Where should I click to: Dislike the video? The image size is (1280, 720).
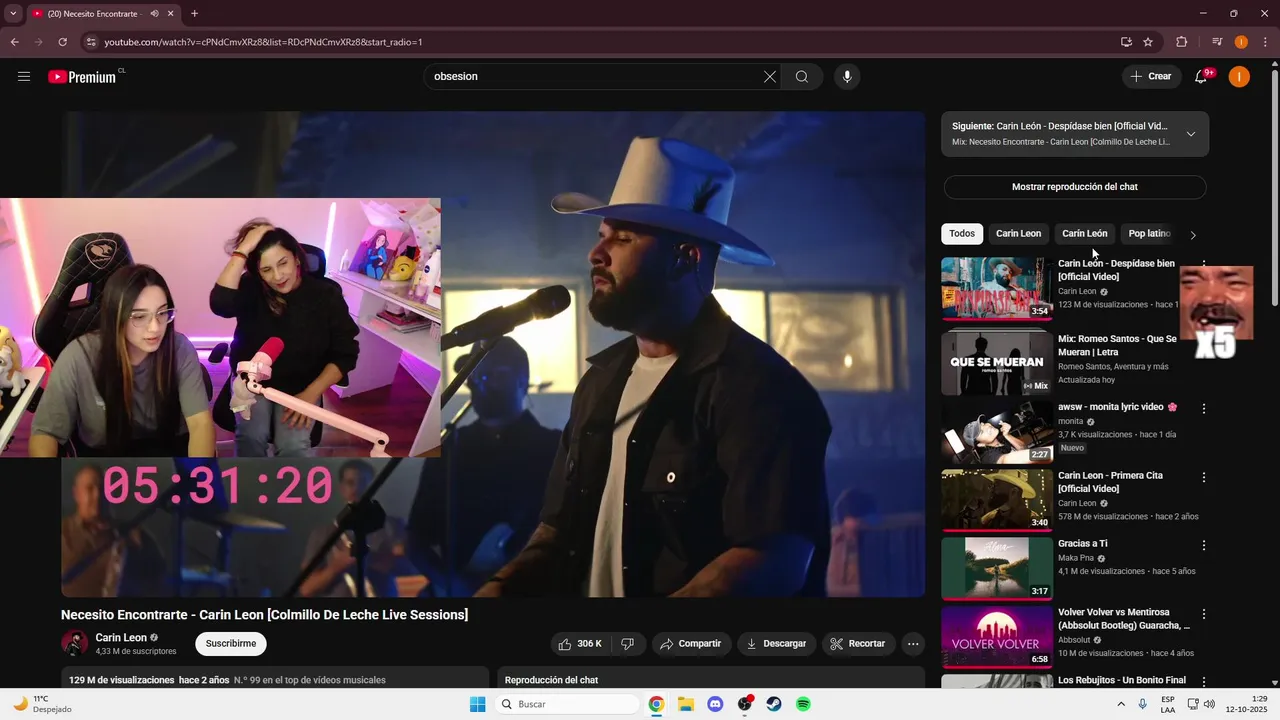coord(628,644)
